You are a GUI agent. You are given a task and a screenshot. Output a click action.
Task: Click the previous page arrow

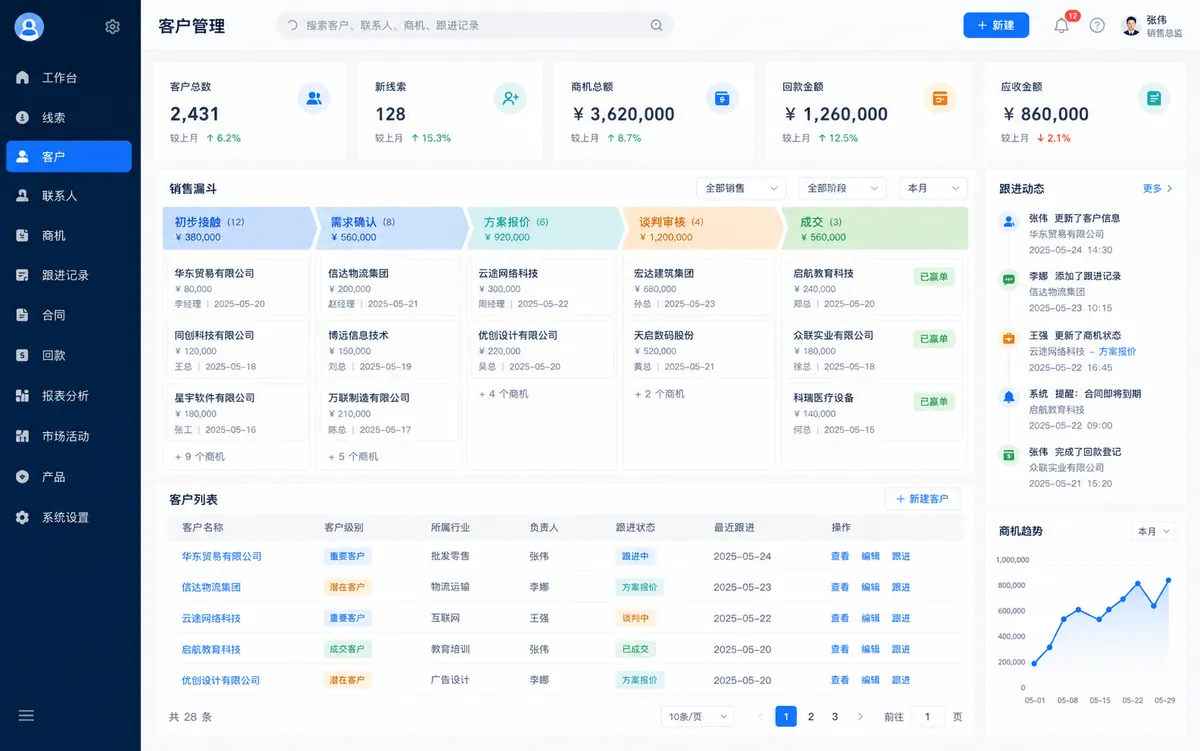(x=760, y=716)
